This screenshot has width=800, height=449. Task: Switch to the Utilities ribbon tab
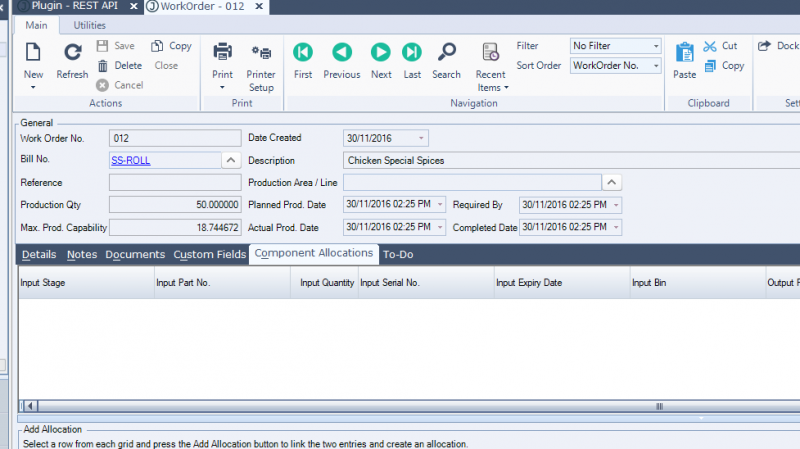90,25
